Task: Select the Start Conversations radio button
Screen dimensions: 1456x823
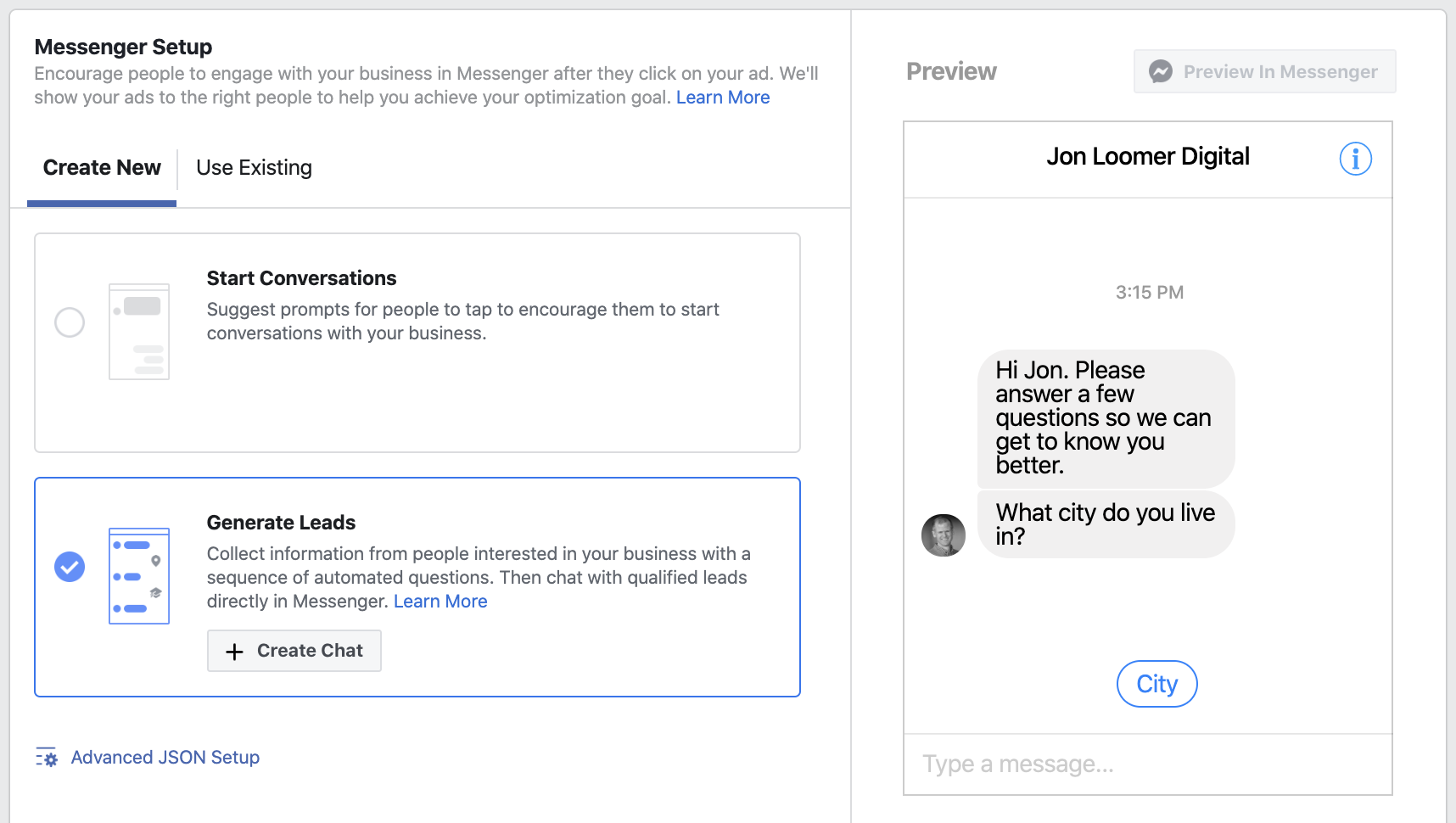Action: click(x=70, y=322)
